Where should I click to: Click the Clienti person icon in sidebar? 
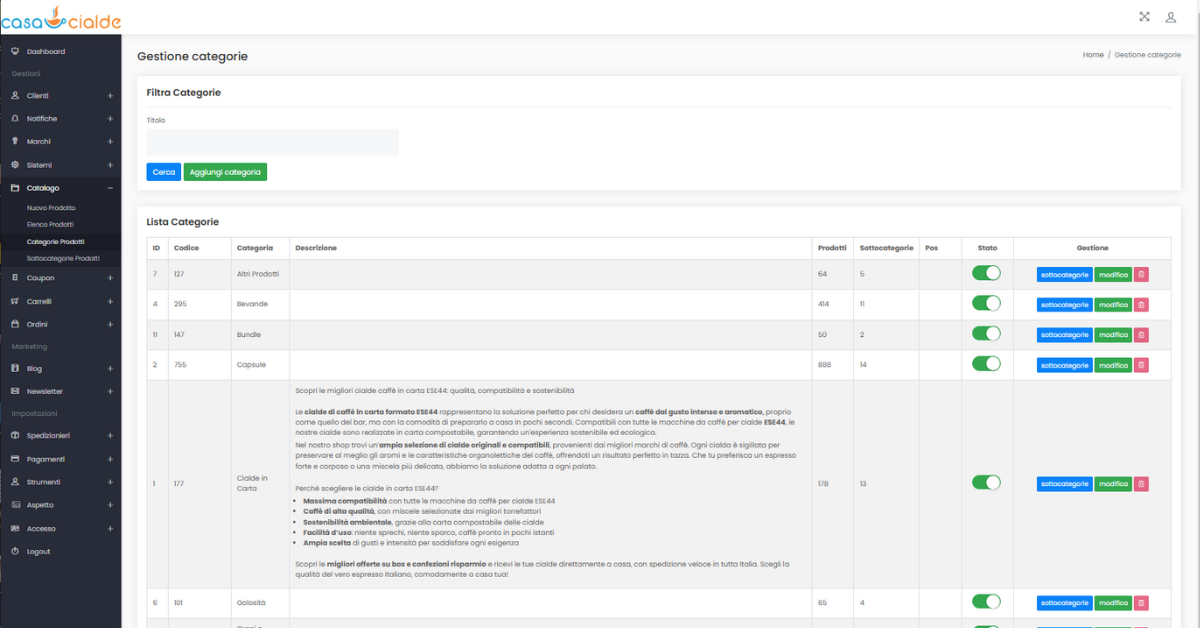click(15, 96)
